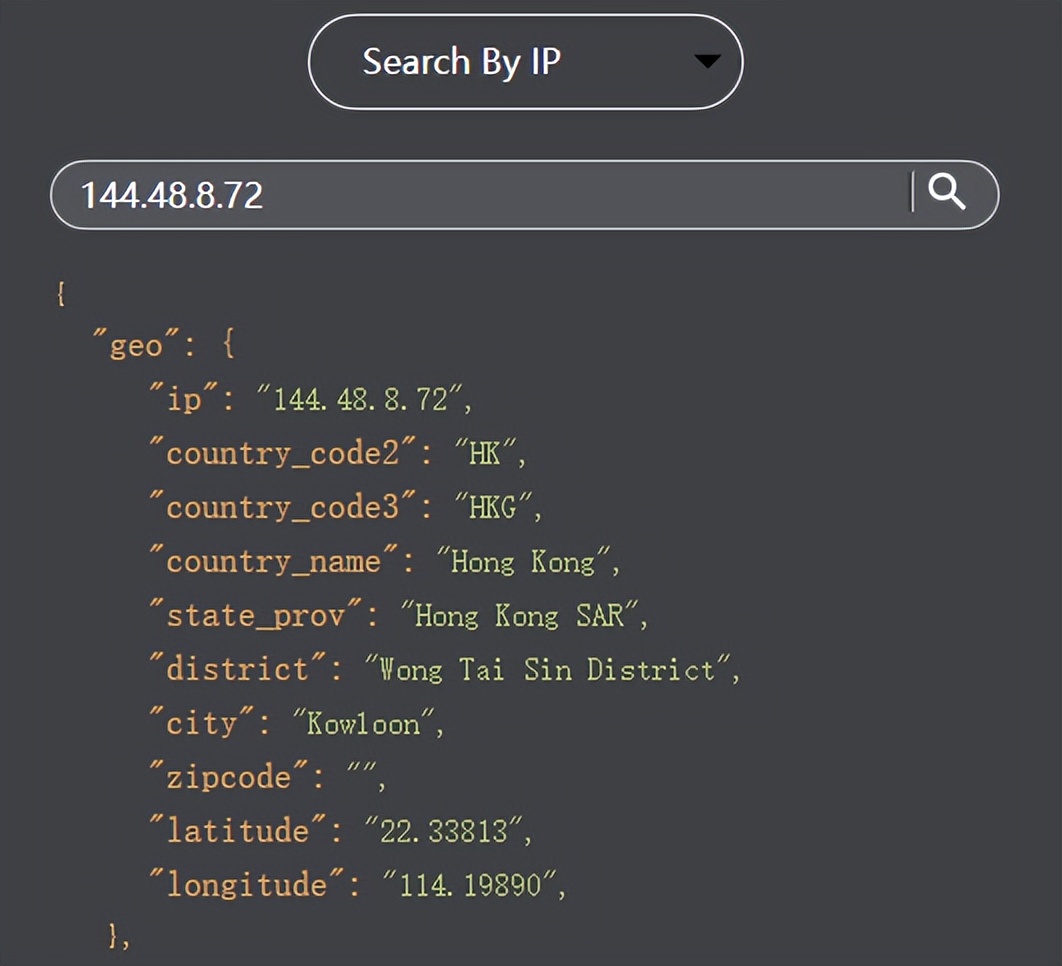The width and height of the screenshot is (1062, 966).
Task: Click the opening curly brace of the JSON
Action: tap(61, 294)
